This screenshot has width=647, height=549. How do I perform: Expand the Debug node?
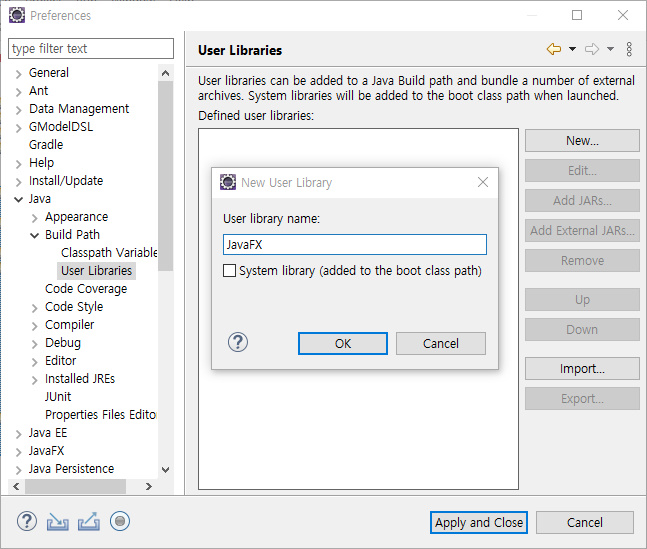click(x=35, y=344)
